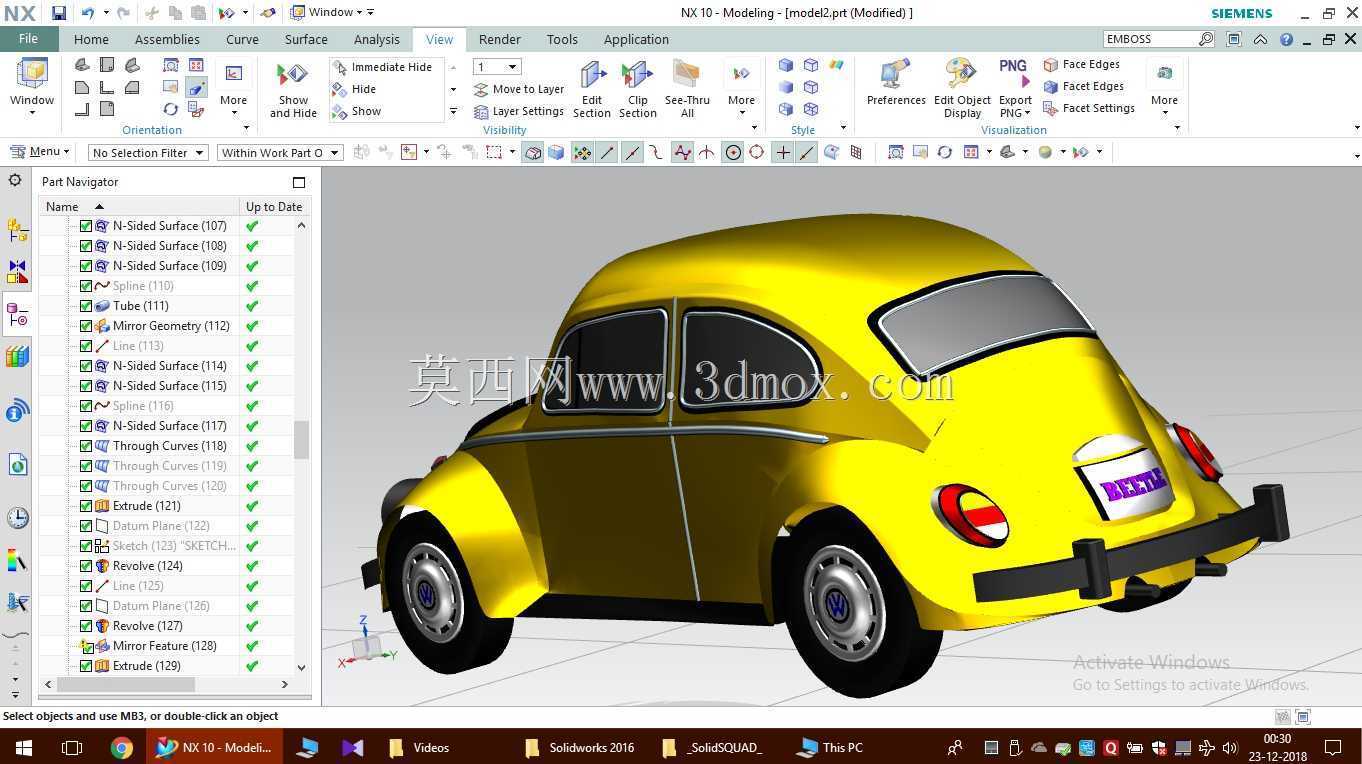Open the Application tab
This screenshot has width=1362, height=764.
tap(636, 39)
